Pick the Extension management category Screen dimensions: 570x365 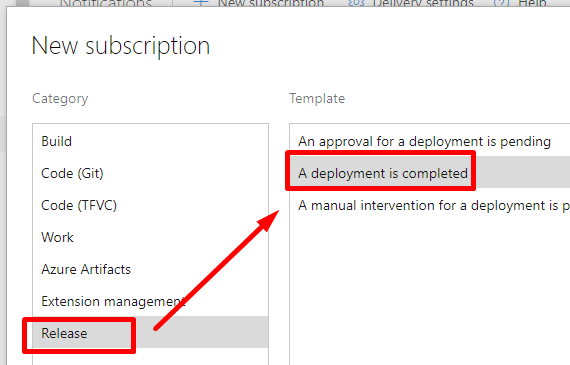click(x=150, y=301)
